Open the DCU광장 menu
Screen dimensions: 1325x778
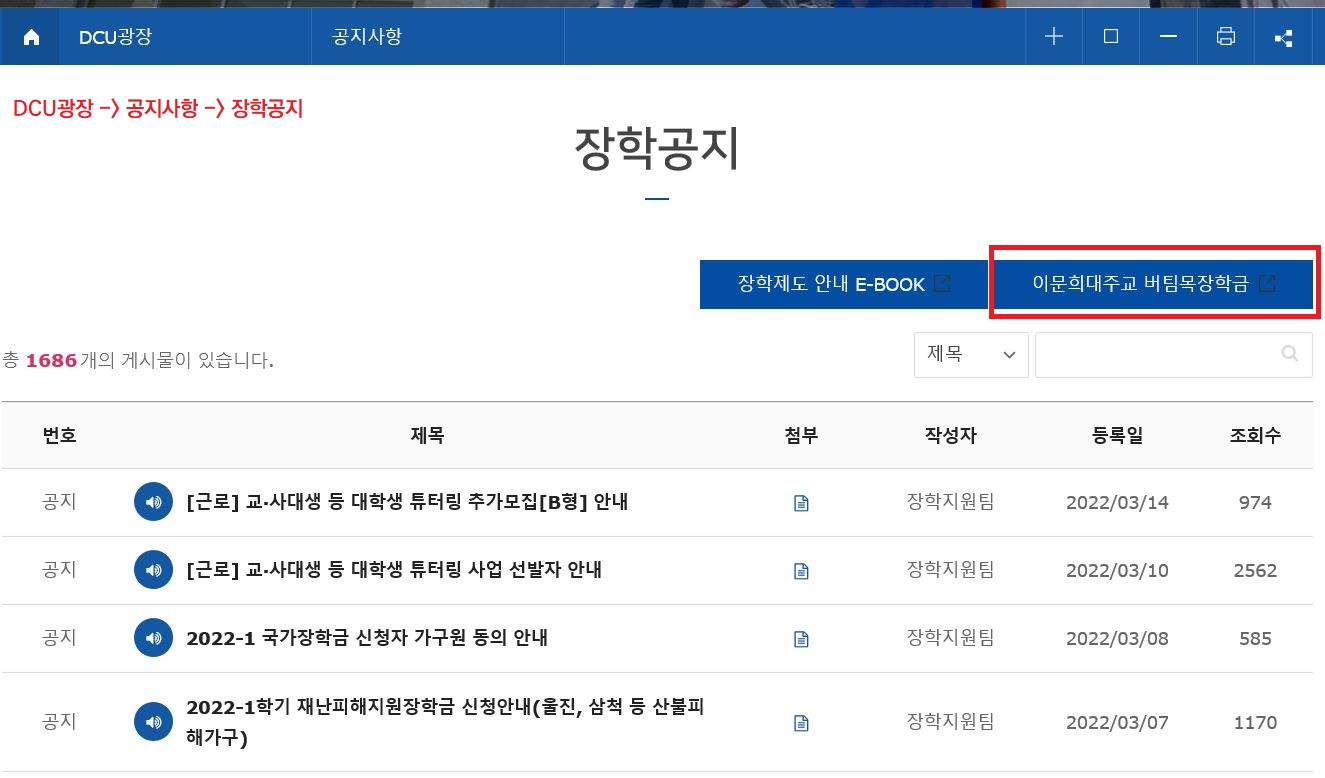(116, 38)
